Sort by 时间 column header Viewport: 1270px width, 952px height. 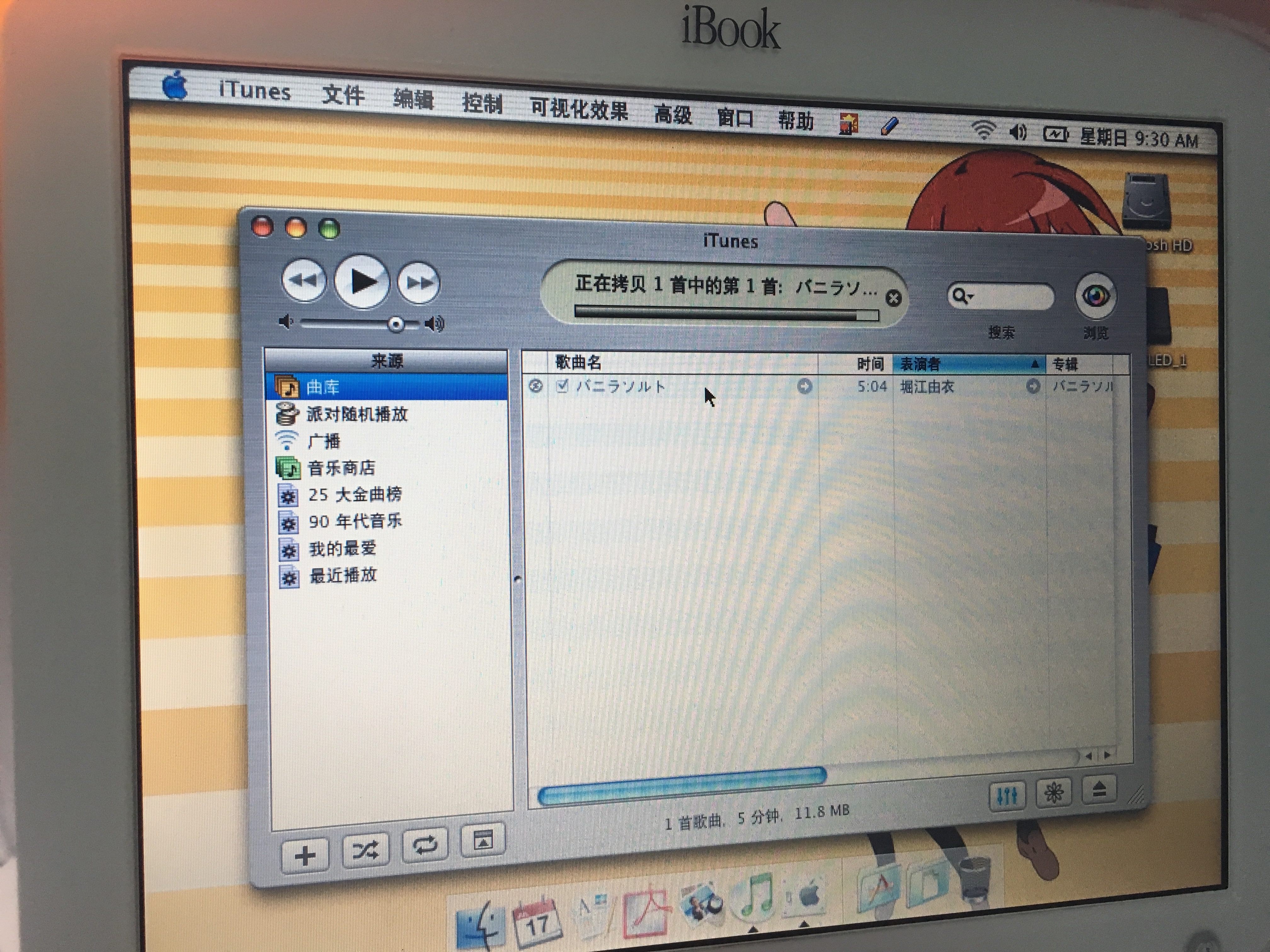click(x=855, y=364)
